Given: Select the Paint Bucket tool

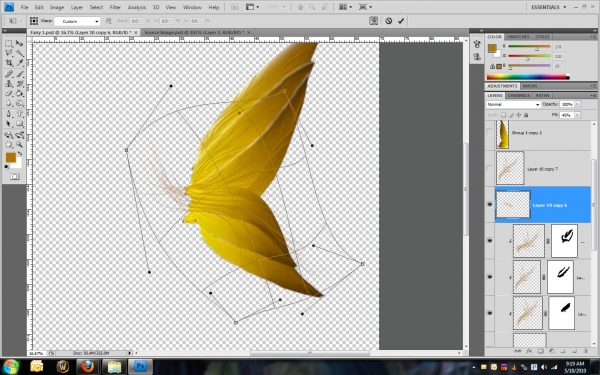Looking at the screenshot, I should click(x=20, y=93).
